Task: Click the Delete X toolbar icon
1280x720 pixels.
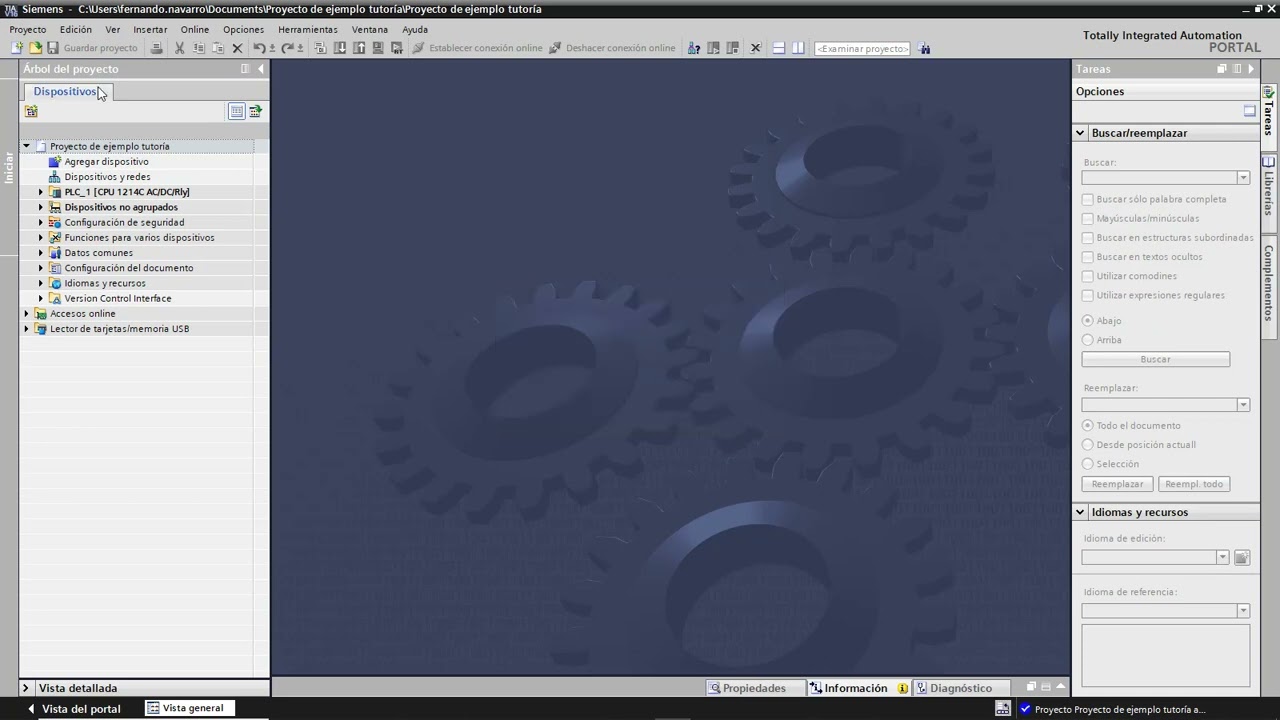Action: (x=237, y=48)
